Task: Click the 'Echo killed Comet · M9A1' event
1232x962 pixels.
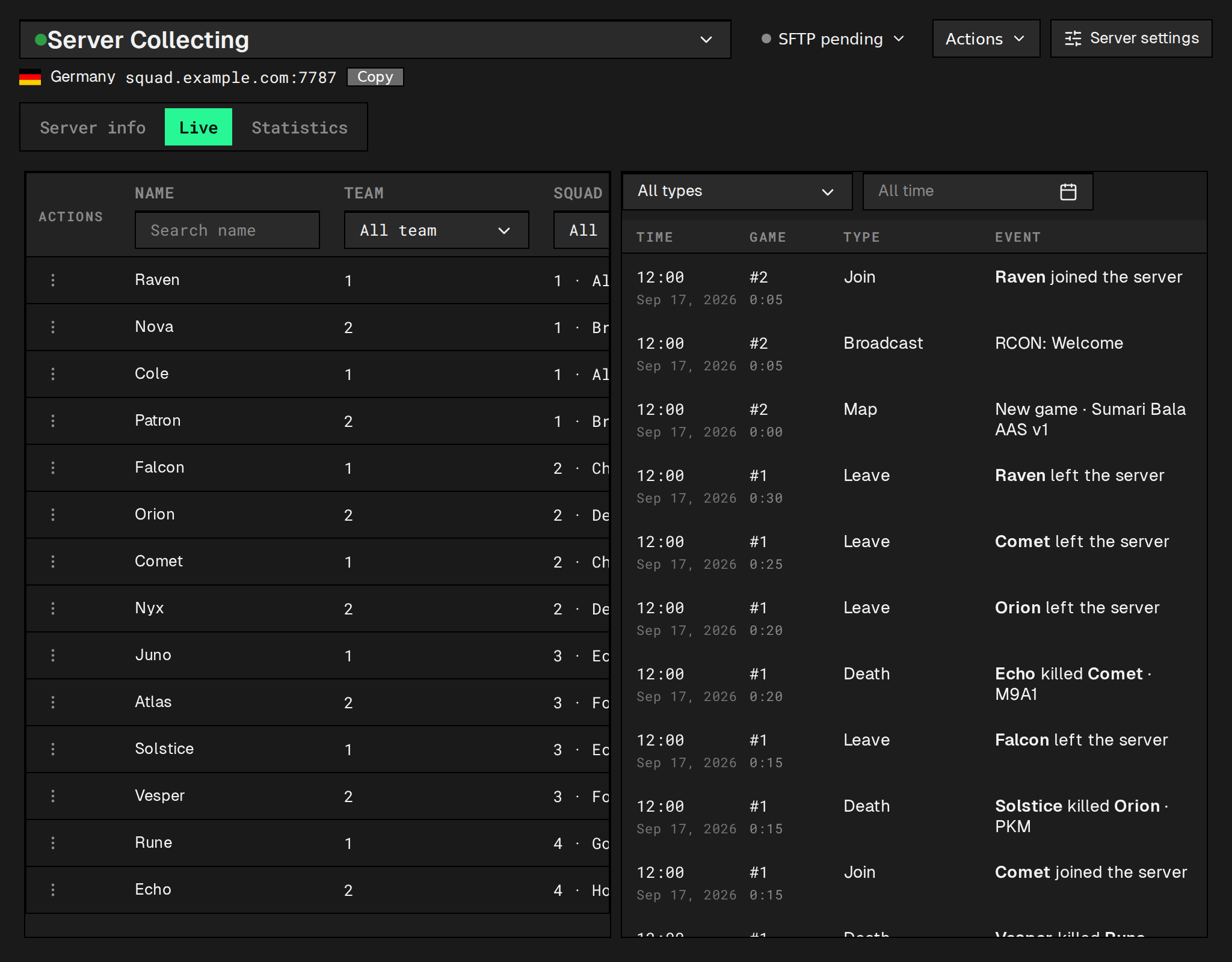Action: click(x=1073, y=684)
